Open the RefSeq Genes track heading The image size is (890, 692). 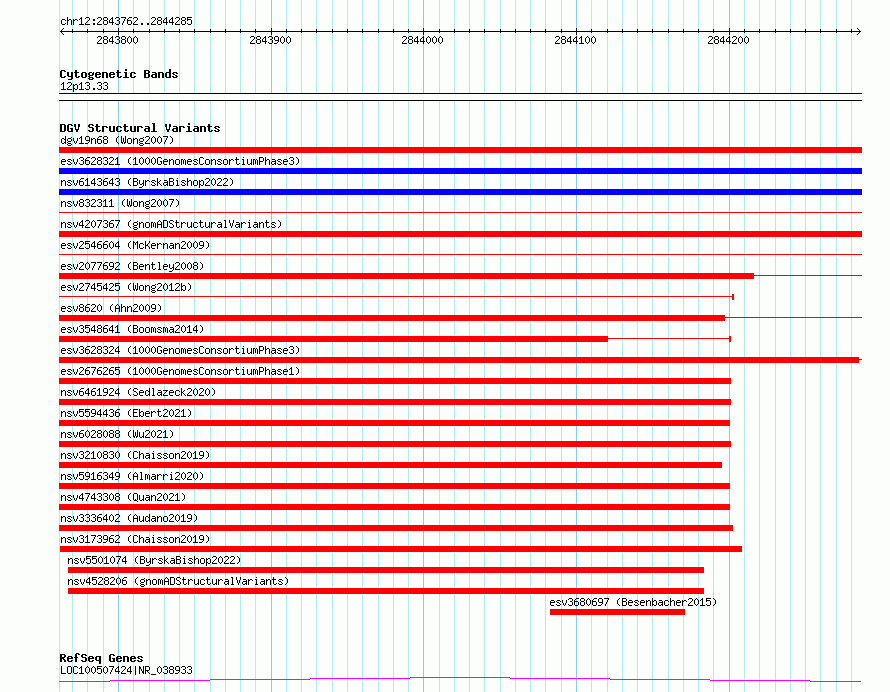pyautogui.click(x=102, y=658)
